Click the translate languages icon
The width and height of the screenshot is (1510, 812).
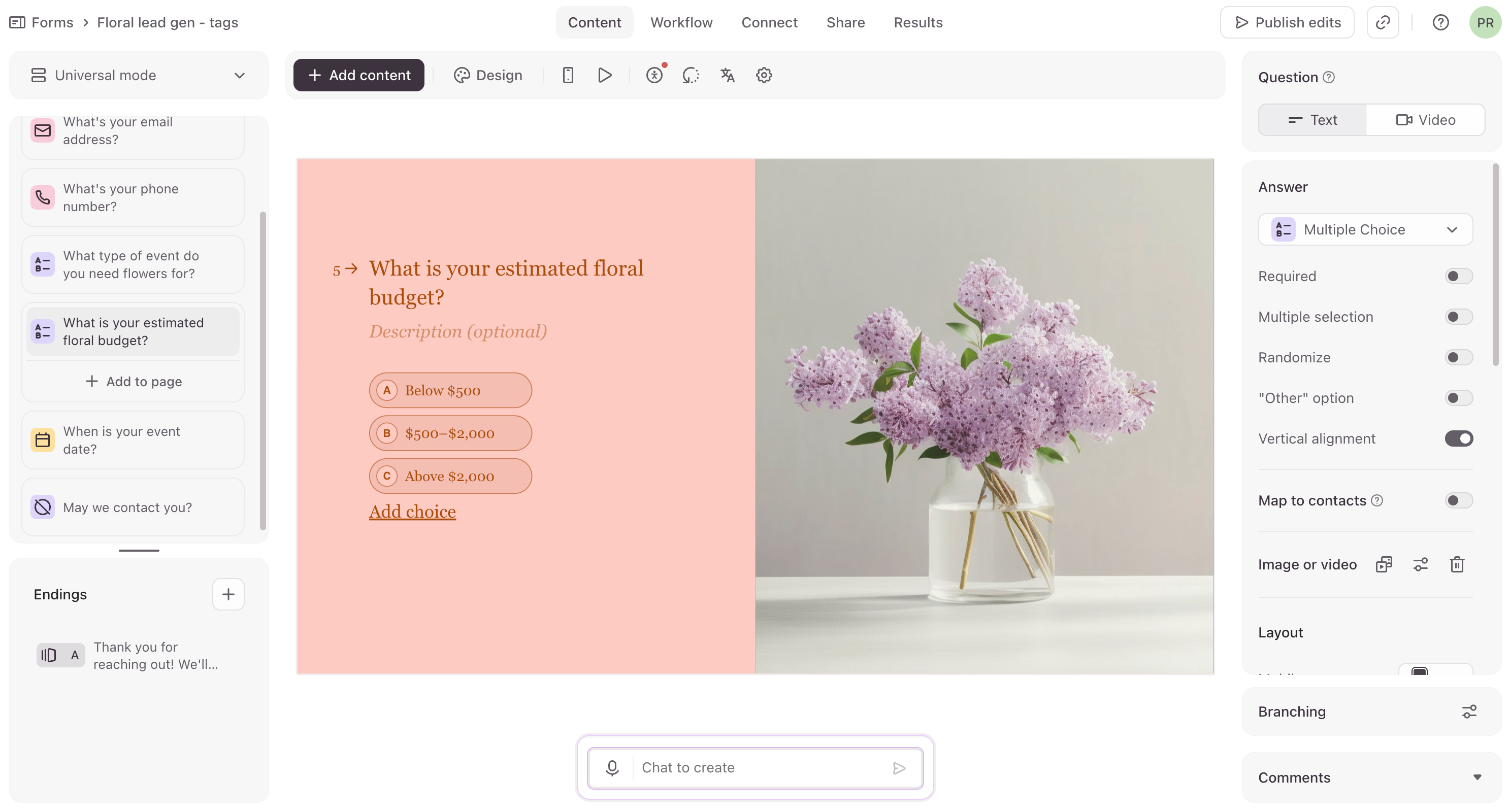[x=727, y=75]
